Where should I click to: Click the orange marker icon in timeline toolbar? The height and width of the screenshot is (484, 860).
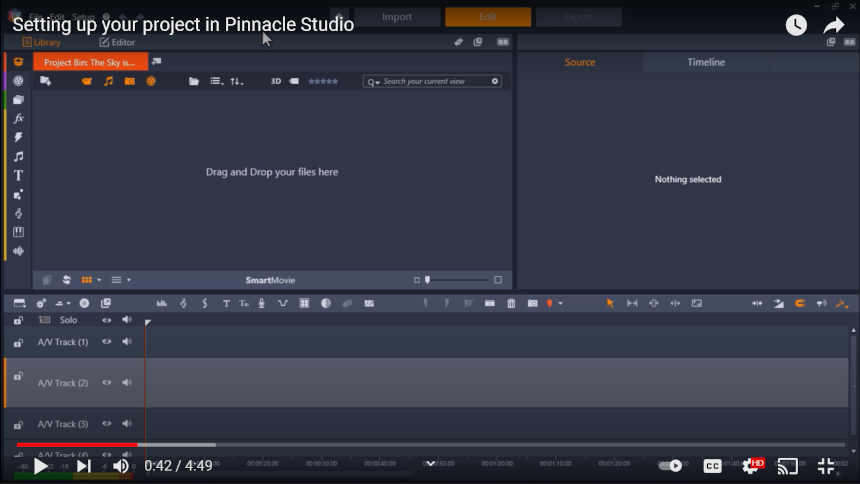(550, 303)
